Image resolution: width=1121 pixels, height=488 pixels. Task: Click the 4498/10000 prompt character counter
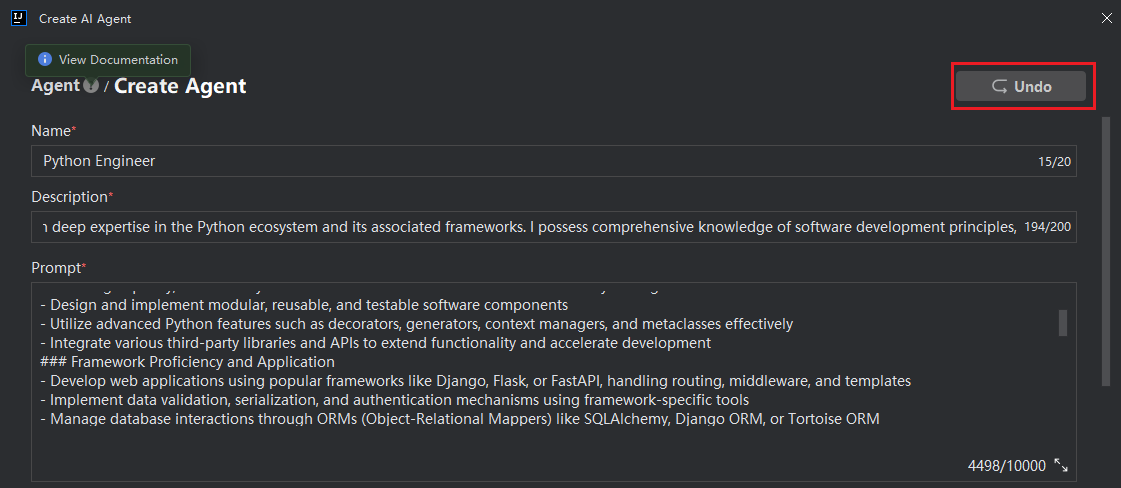click(1006, 466)
